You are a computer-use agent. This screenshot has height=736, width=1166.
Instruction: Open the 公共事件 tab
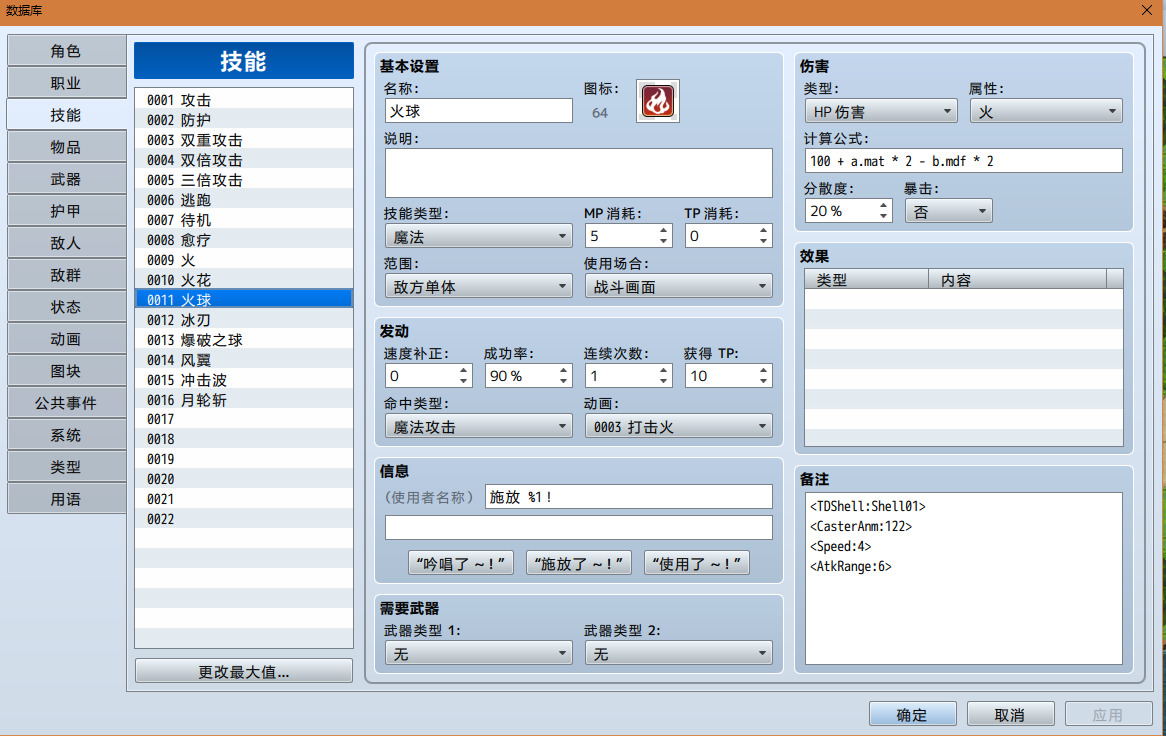coord(66,402)
